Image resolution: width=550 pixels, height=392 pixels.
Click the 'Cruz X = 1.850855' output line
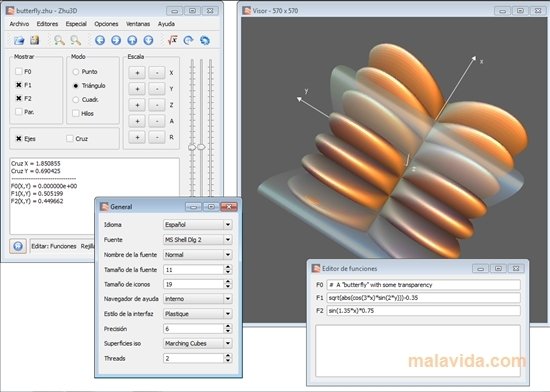coord(36,163)
